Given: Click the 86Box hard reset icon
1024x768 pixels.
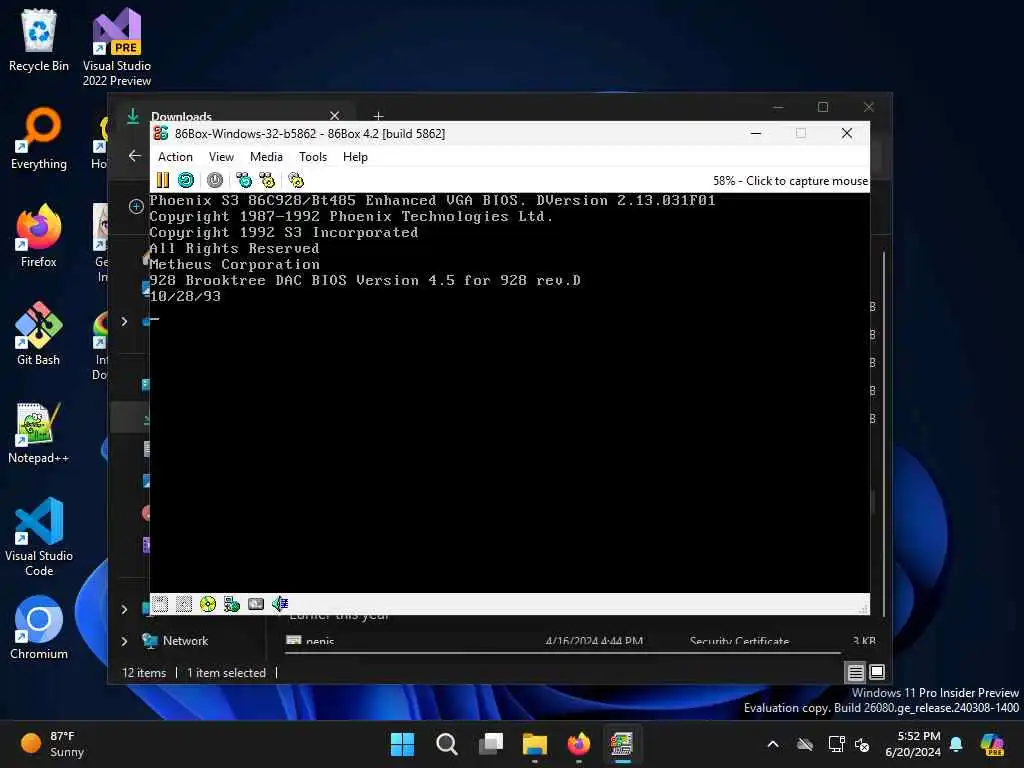Looking at the screenshot, I should click(186, 180).
